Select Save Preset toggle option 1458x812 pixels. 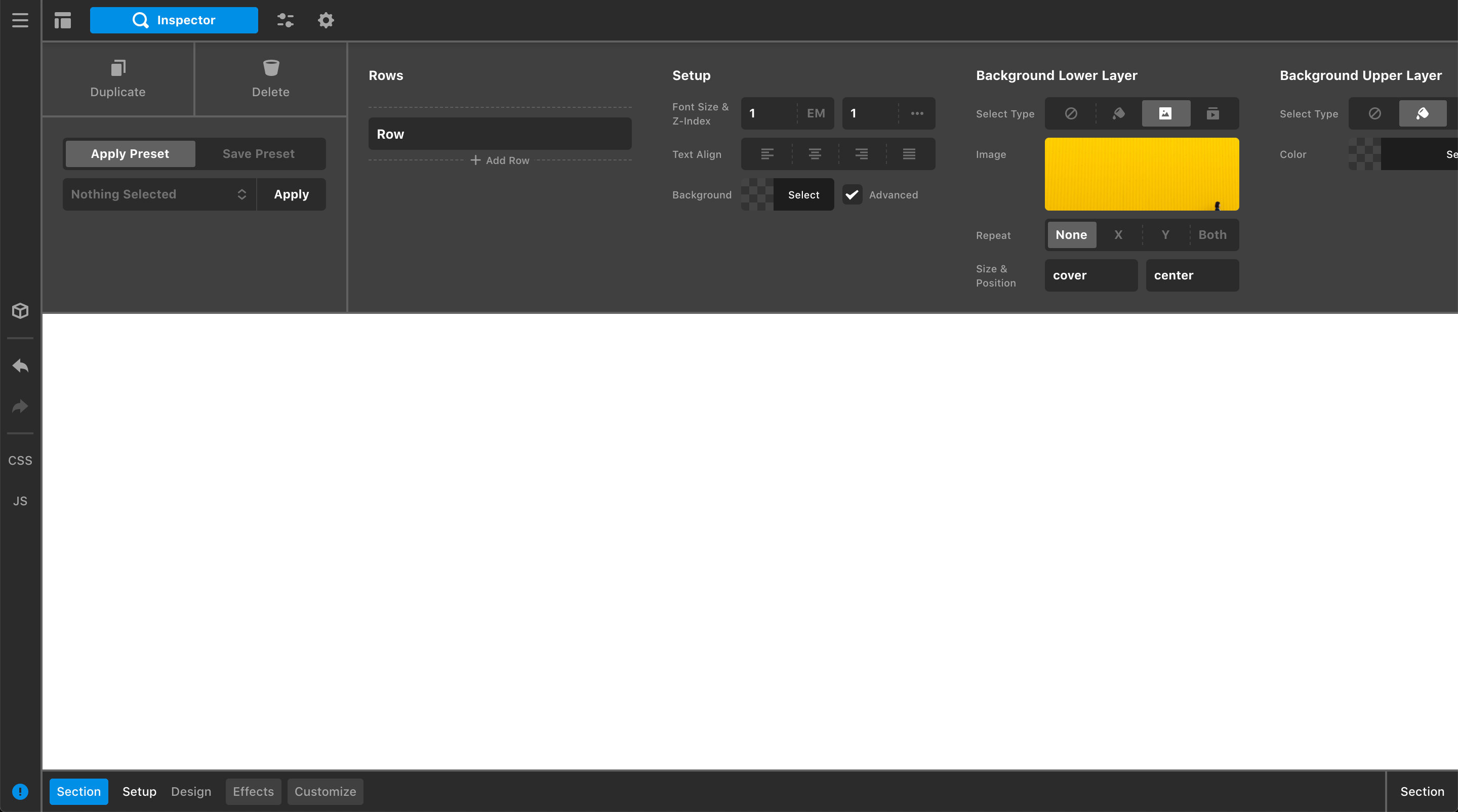[258, 154]
